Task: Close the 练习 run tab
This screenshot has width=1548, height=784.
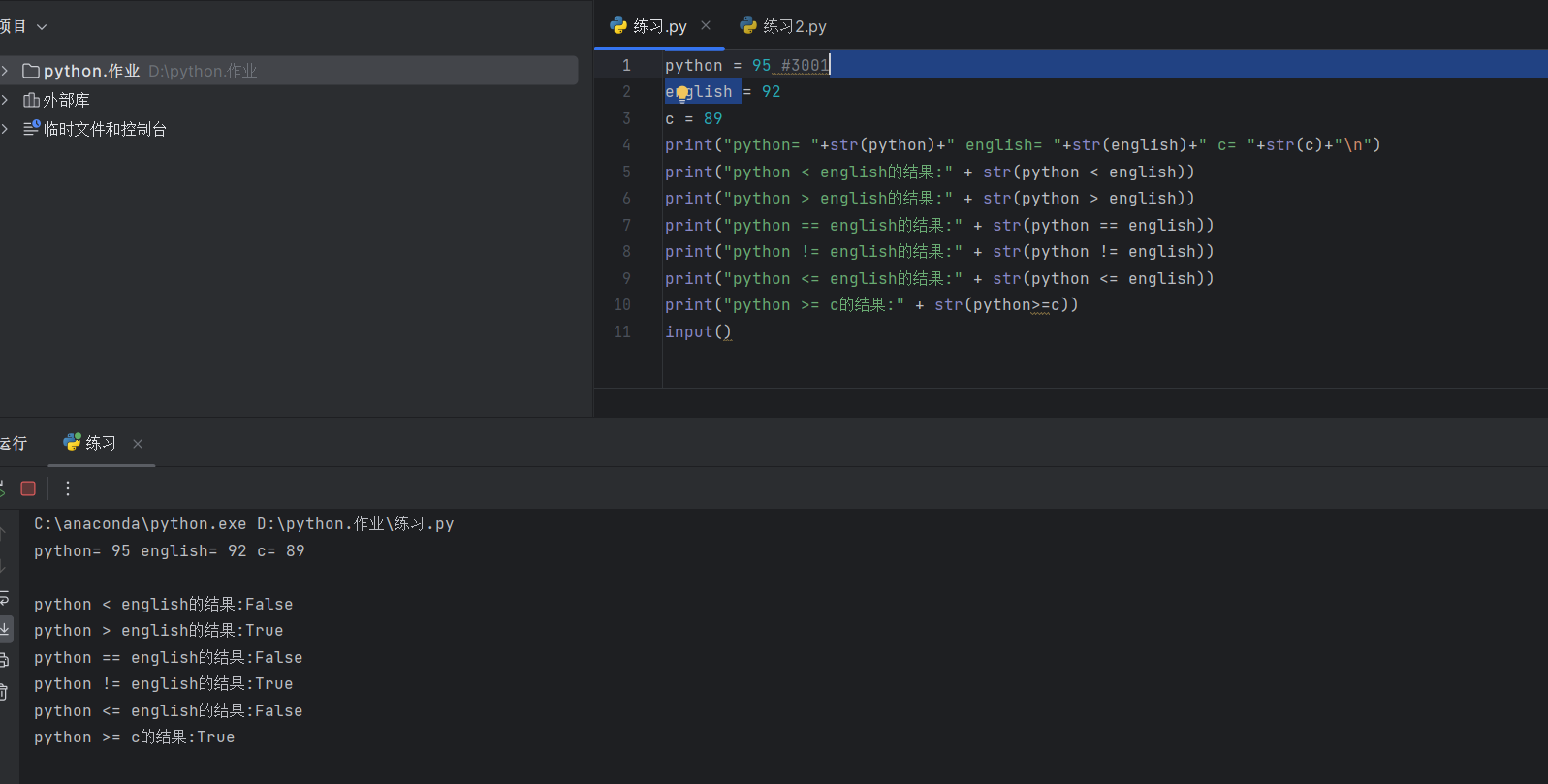Action: pyautogui.click(x=138, y=444)
